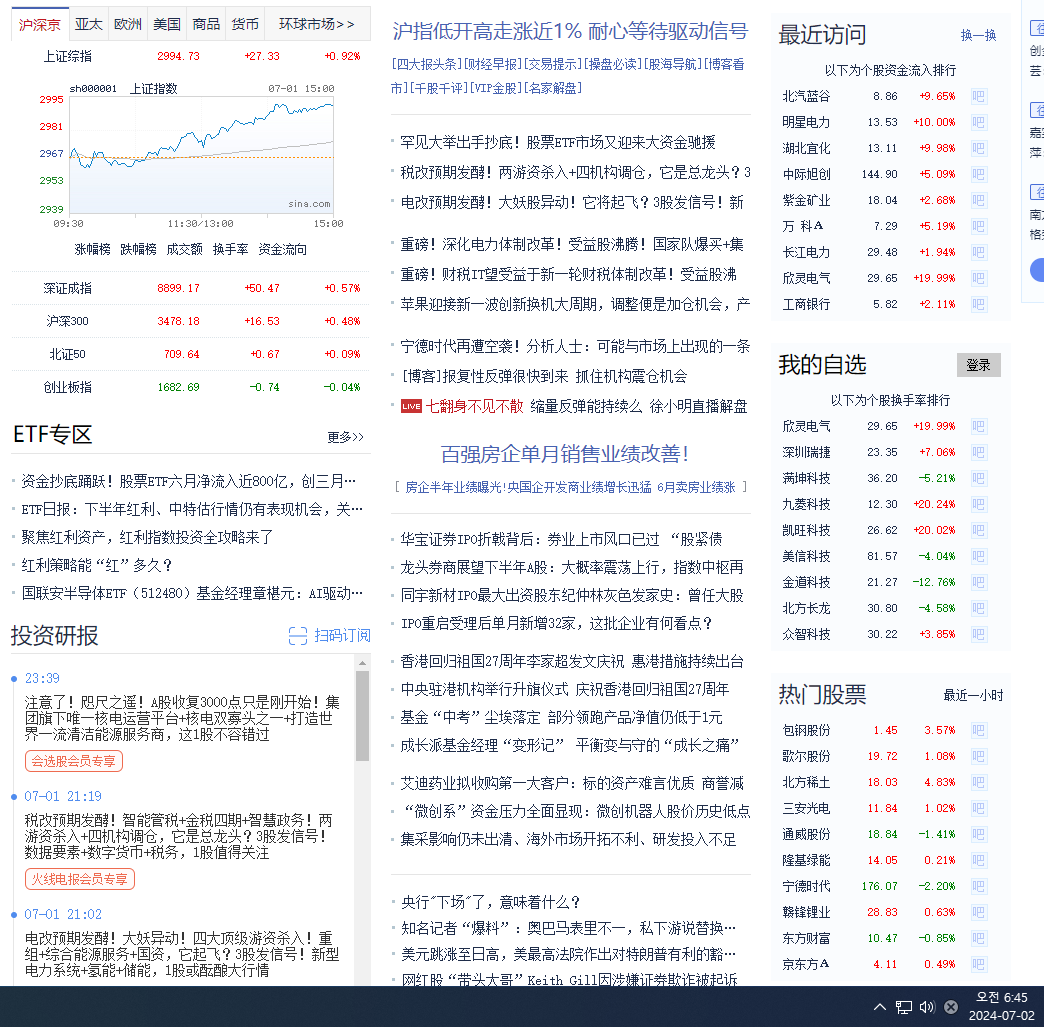1044x1027 pixels.
Task: Click the 吧 icon next to 美信科技
Action: [x=978, y=556]
